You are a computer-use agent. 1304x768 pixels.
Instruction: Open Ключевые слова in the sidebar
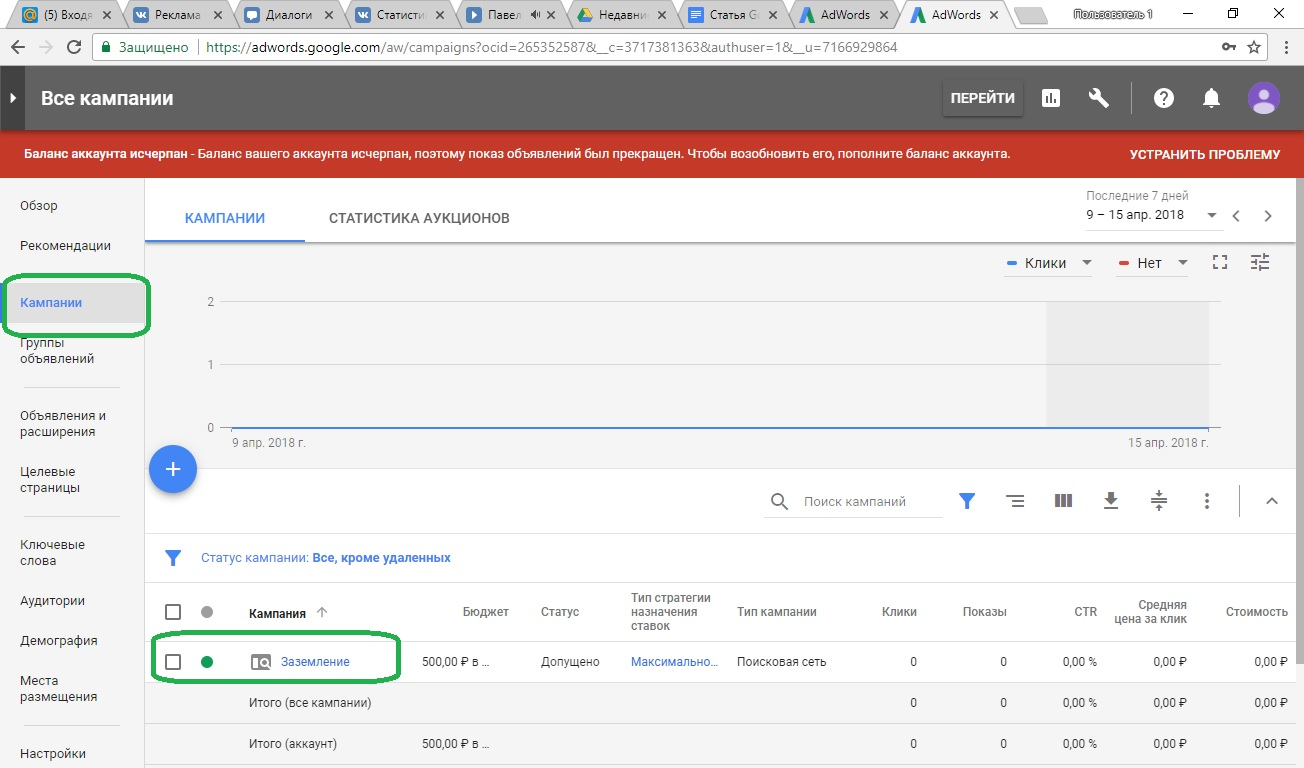coord(52,553)
